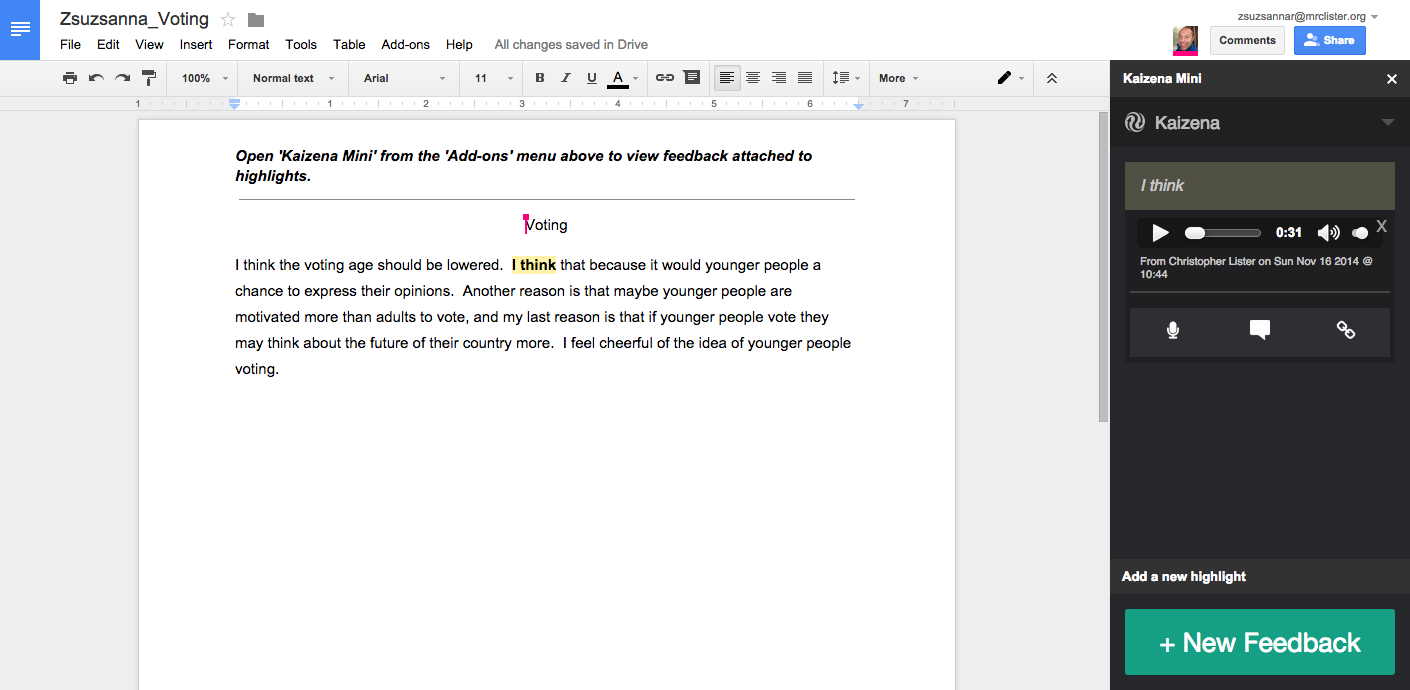The width and height of the screenshot is (1410, 690).
Task: Open the editing mode pencil menu
Action: click(1010, 78)
